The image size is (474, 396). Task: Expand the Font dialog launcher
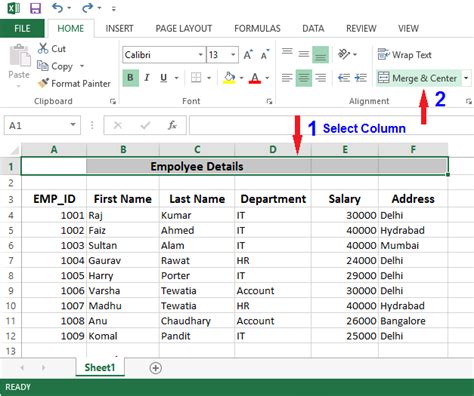pyautogui.click(x=269, y=101)
